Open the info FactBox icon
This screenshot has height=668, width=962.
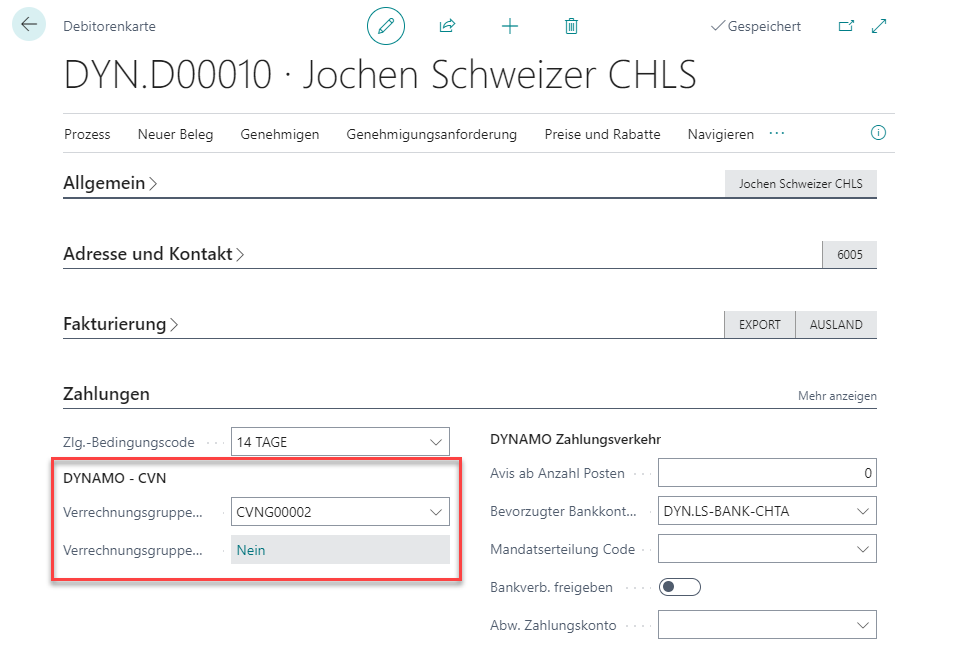click(879, 132)
